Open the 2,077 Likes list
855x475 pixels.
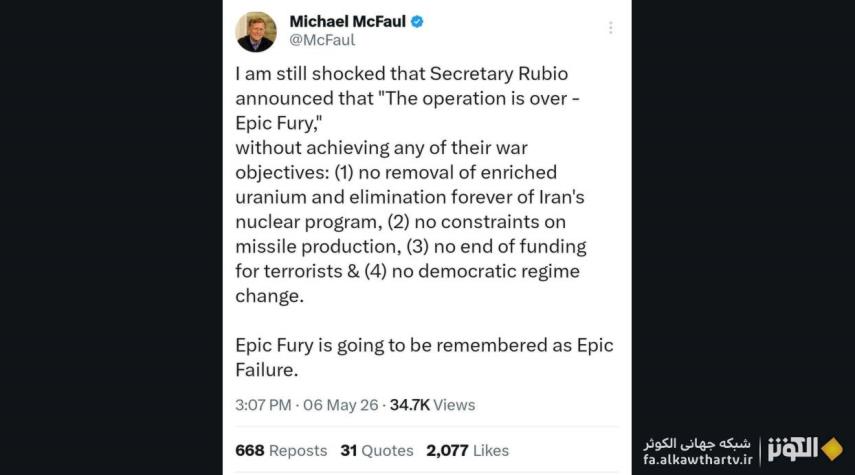coord(468,450)
